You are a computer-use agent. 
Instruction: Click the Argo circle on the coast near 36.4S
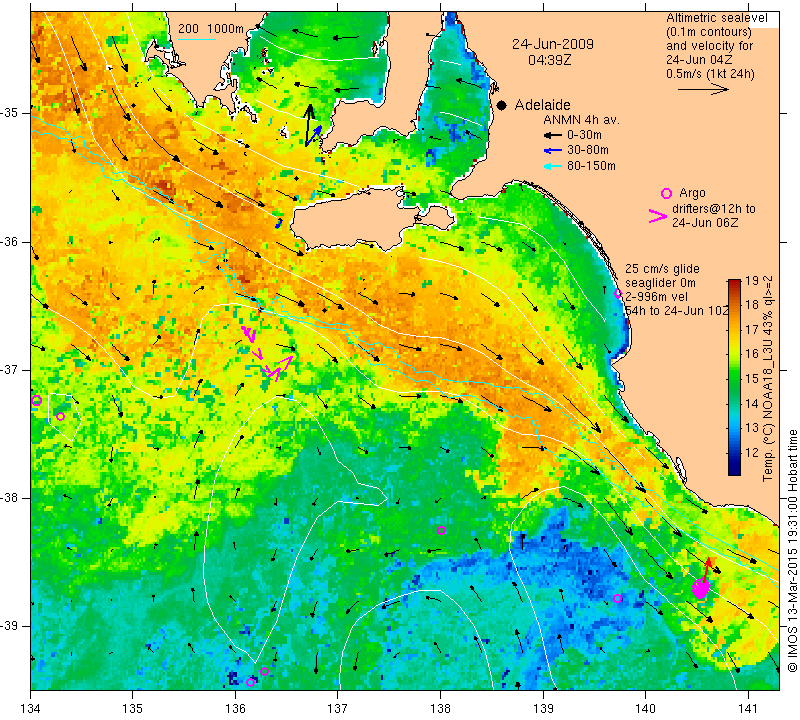[618, 293]
